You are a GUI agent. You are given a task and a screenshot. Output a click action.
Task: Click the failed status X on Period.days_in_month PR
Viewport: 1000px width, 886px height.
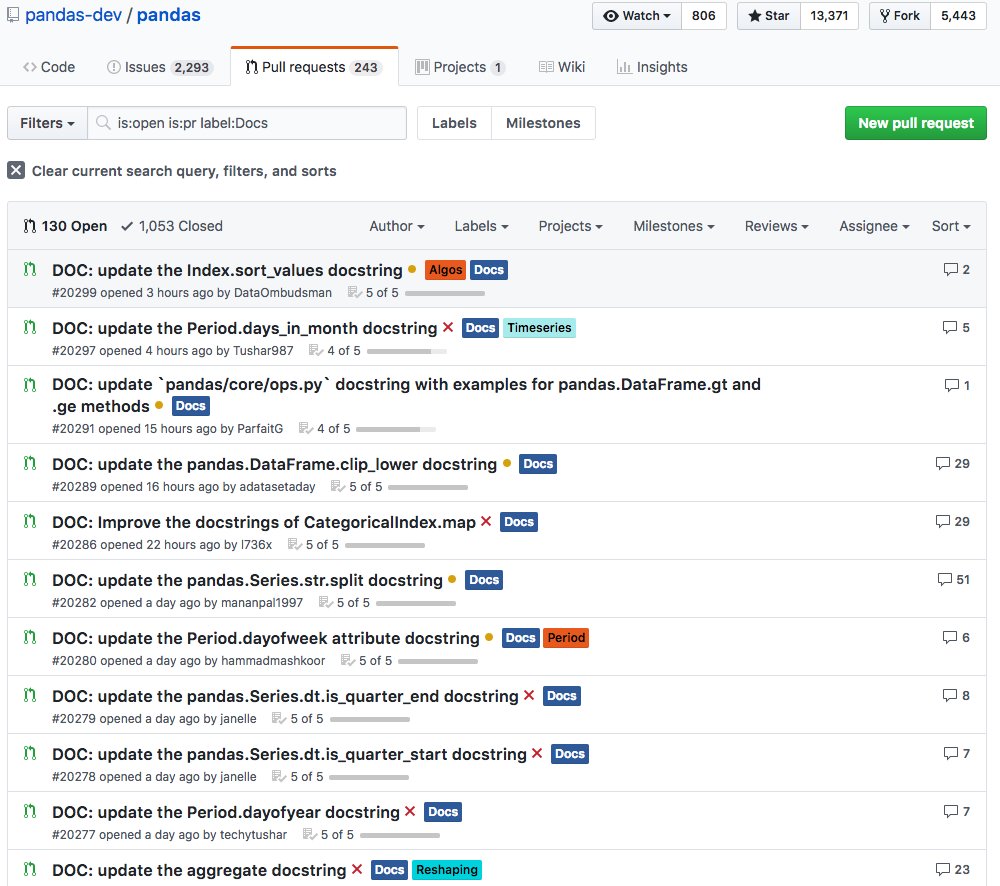click(x=448, y=327)
